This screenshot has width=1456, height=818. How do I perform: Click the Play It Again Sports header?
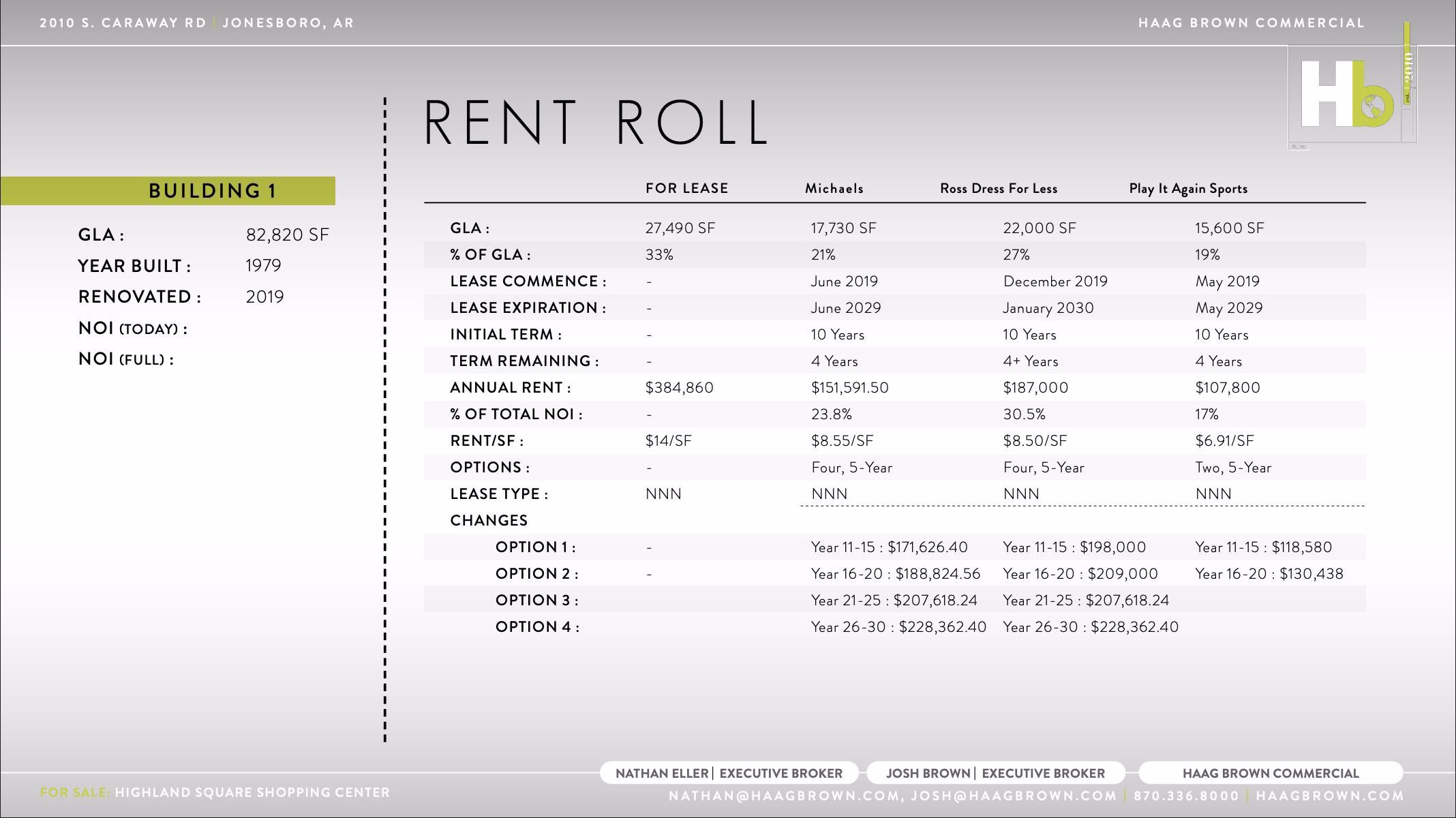pos(1188,189)
